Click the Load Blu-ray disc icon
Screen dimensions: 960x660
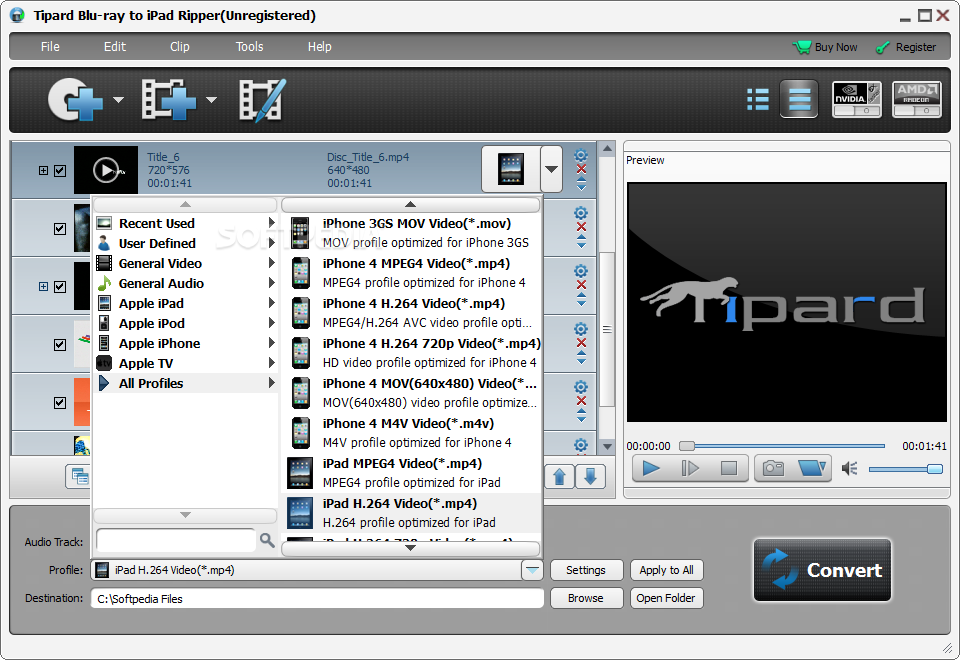76,99
